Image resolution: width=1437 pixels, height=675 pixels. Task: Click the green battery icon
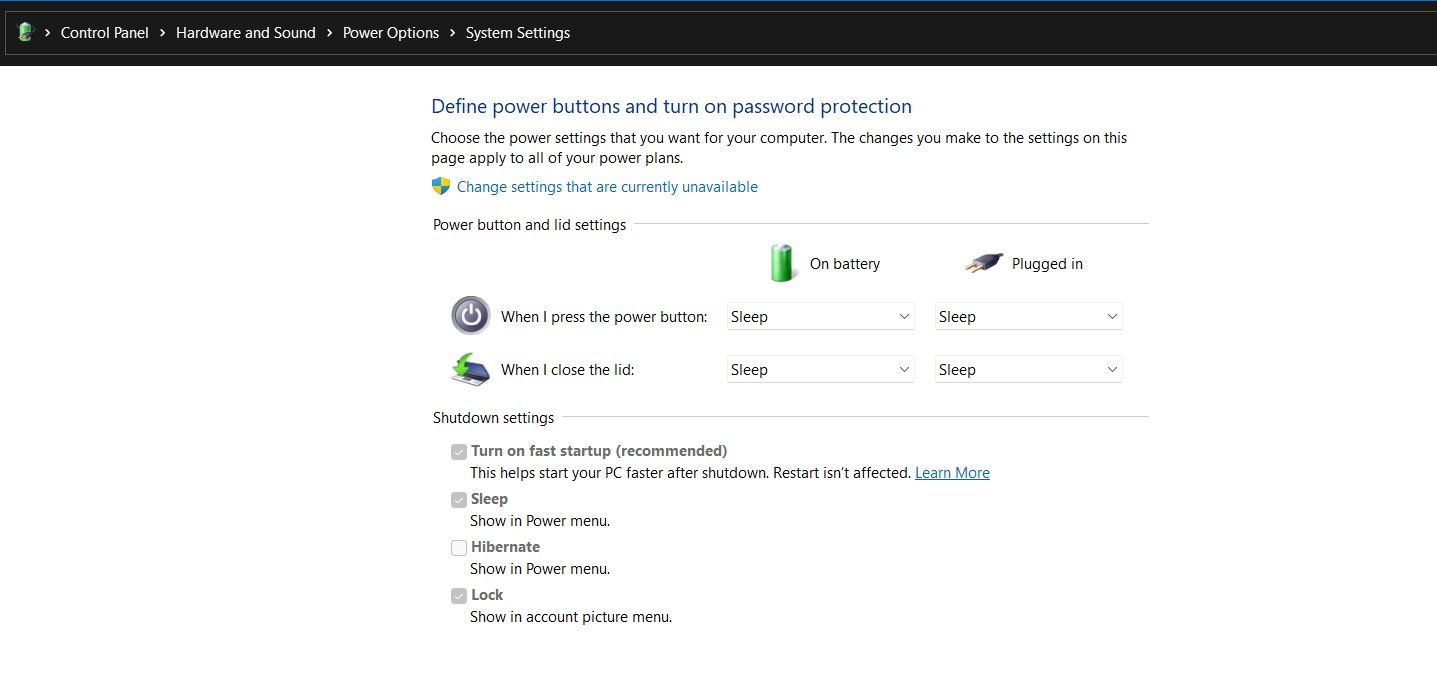click(x=781, y=262)
